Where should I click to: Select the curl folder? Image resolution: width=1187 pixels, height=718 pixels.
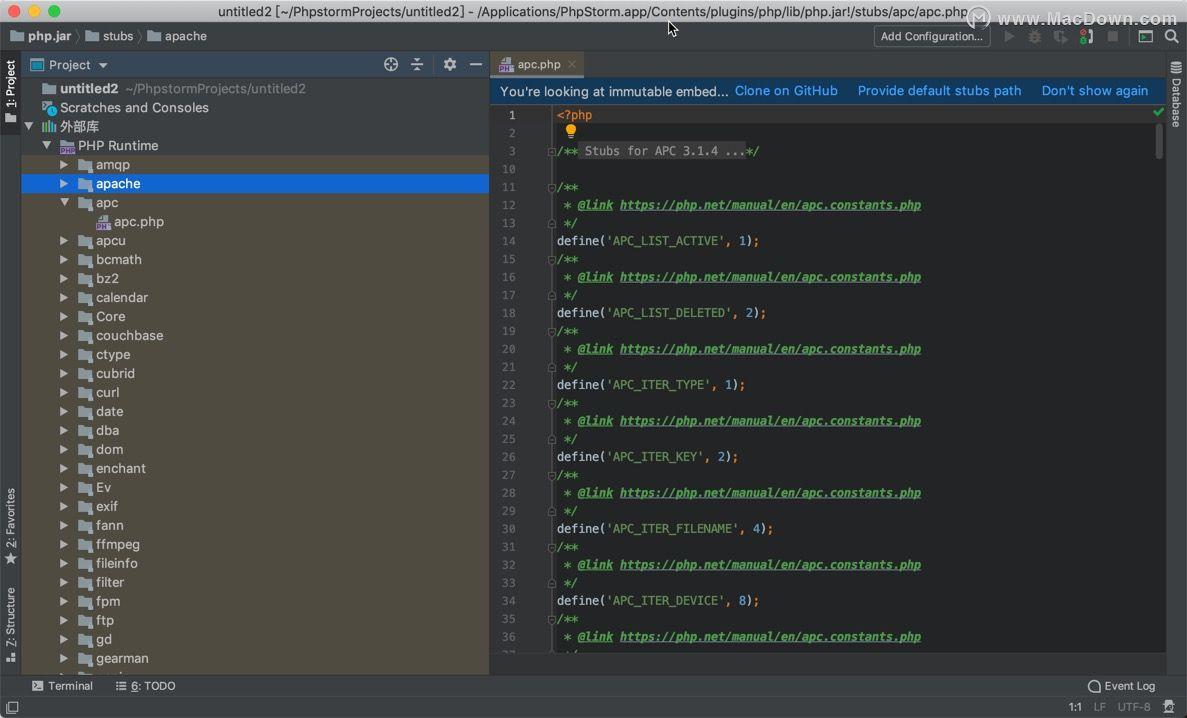click(107, 392)
